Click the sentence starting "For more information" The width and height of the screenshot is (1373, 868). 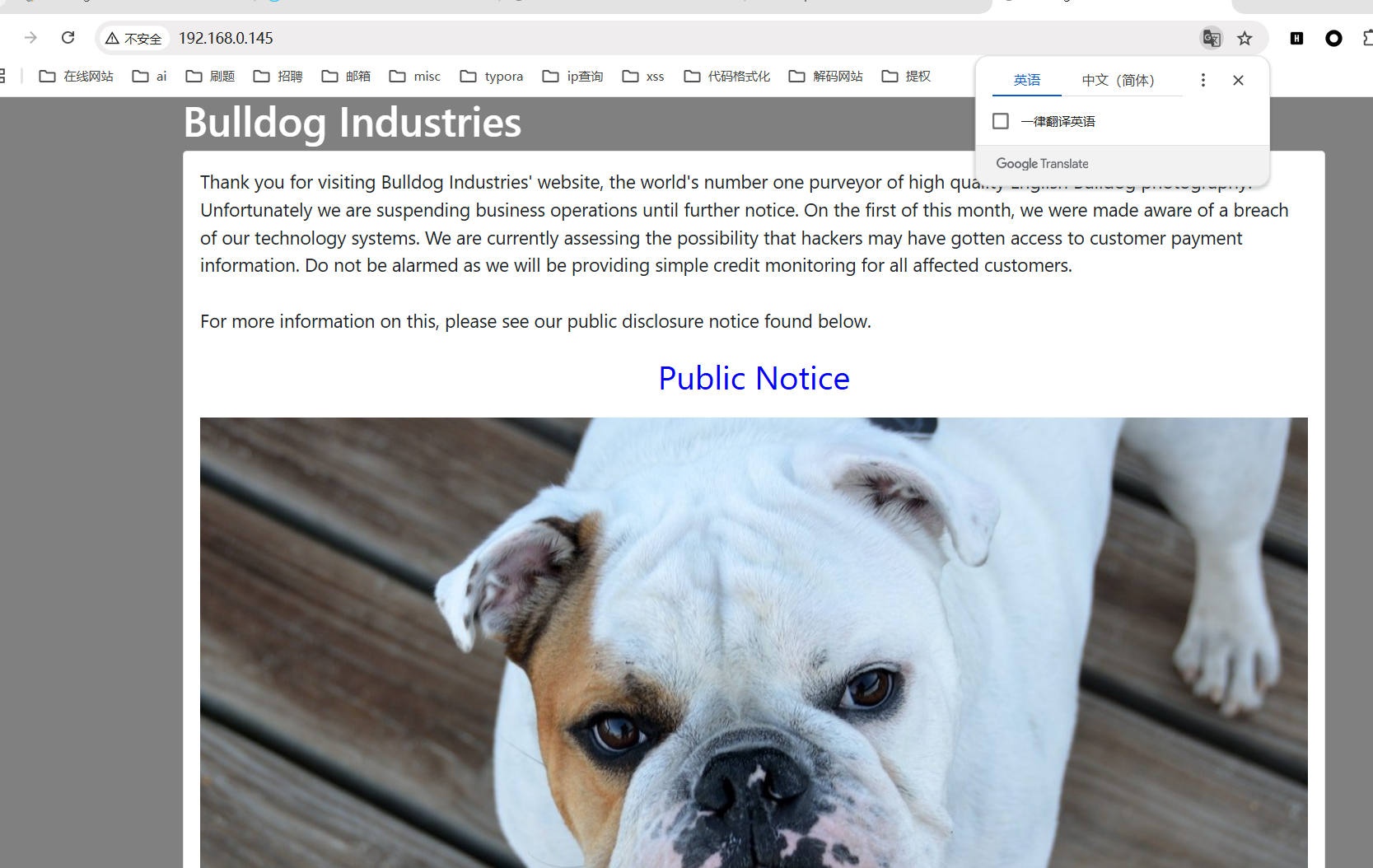point(535,321)
